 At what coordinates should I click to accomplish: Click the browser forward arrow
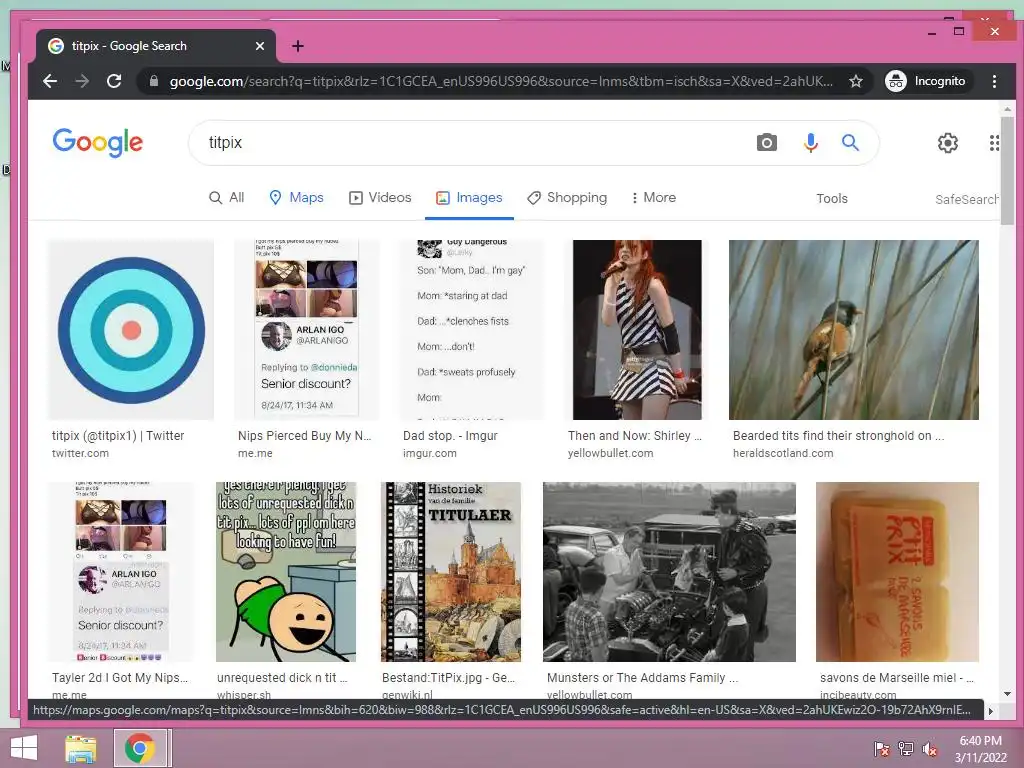(82, 81)
